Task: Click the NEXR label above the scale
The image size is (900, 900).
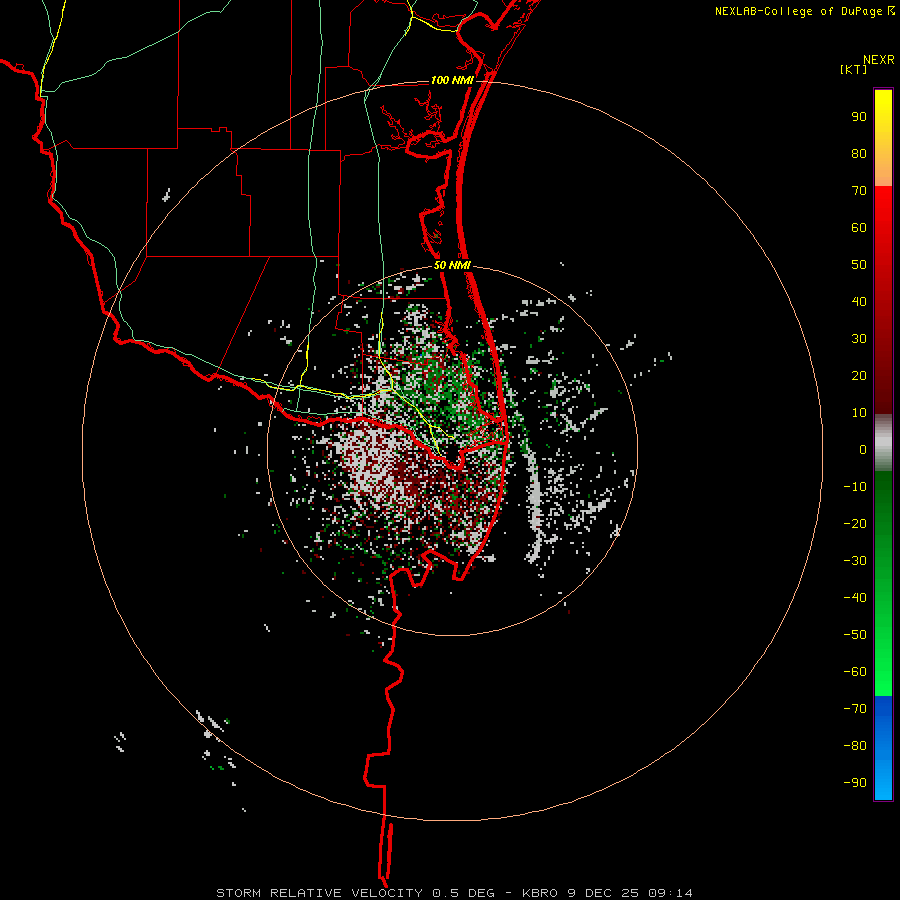Action: coord(879,59)
